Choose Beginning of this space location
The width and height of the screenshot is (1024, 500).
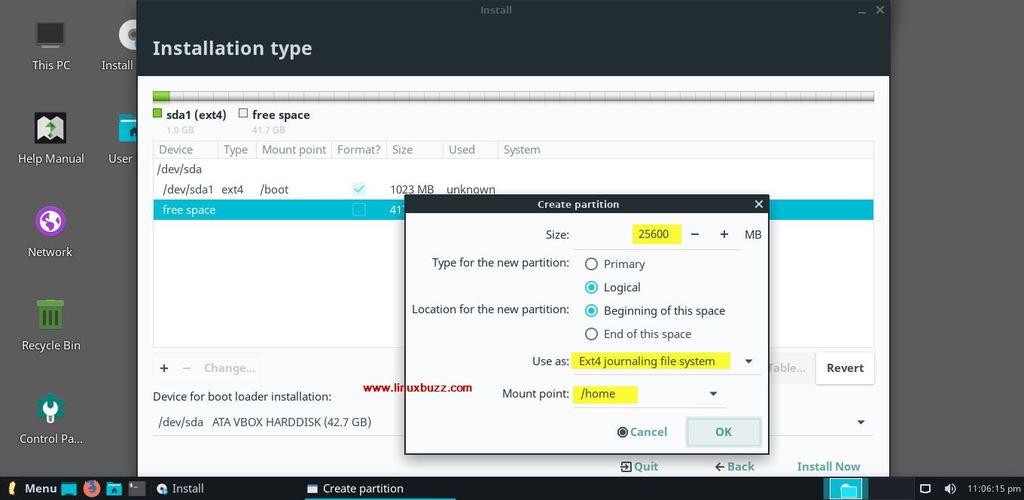click(591, 311)
